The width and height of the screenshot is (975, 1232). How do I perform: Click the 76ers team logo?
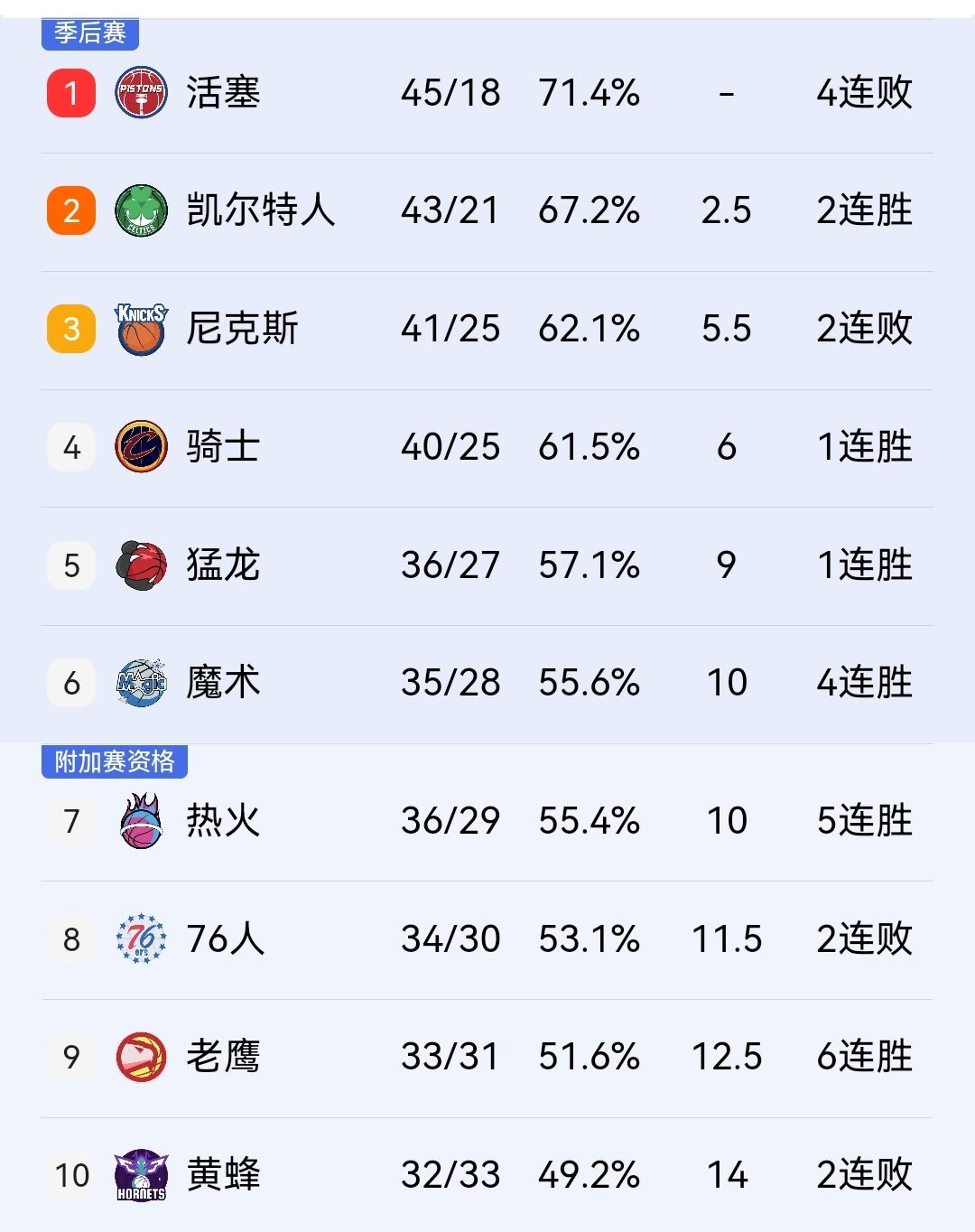coord(140,939)
